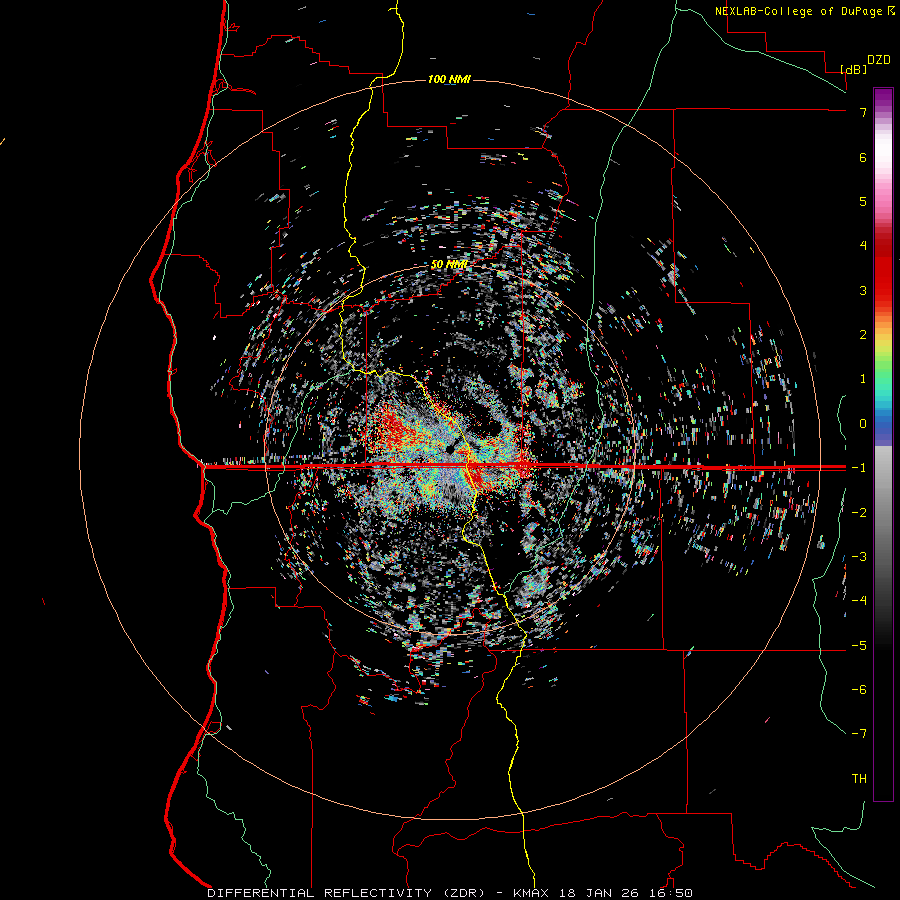Click the ZDR color scale bar
The width and height of the screenshot is (900, 900).
(x=883, y=444)
